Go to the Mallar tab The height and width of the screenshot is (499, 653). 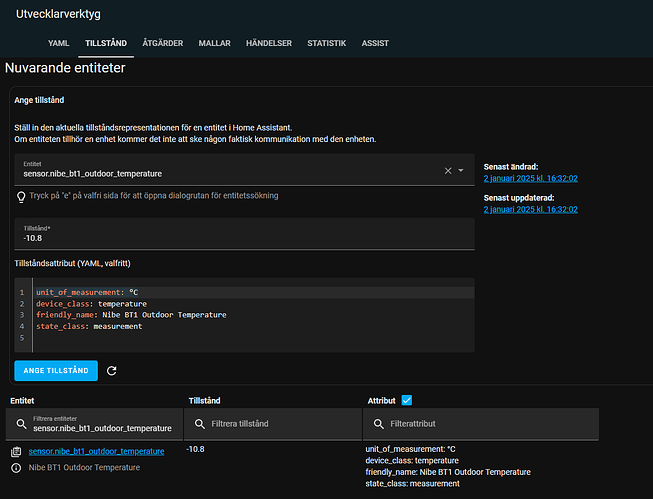[x=215, y=44]
